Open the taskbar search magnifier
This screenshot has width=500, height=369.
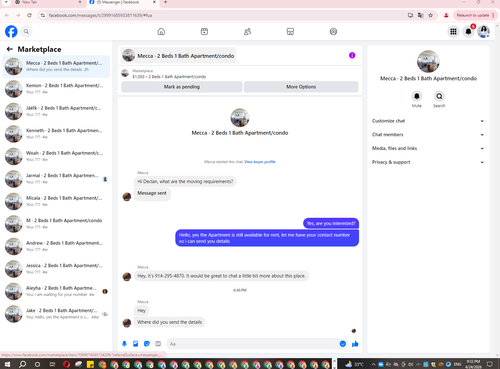pyautogui.click(x=22, y=364)
